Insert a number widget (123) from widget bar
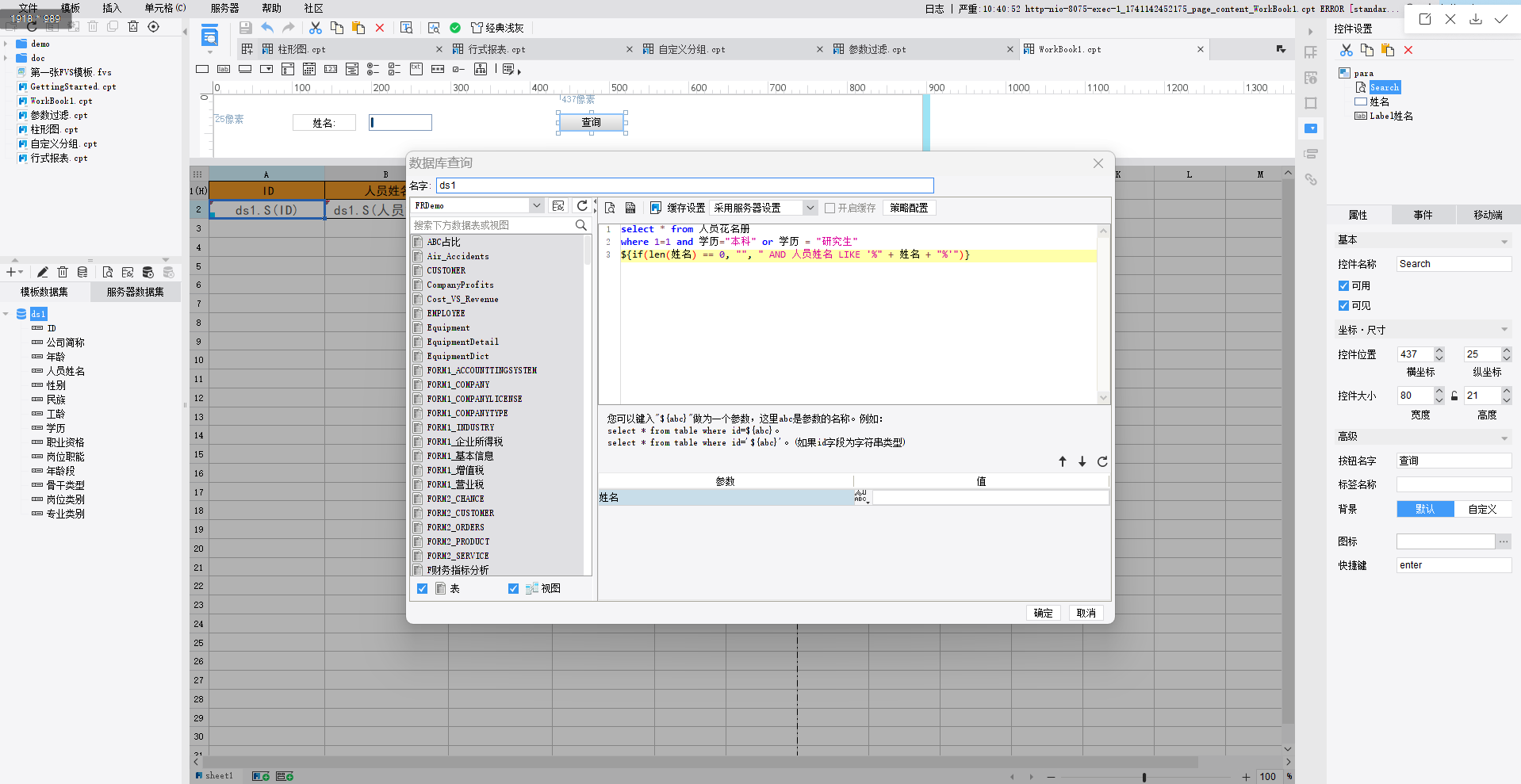 pos(331,69)
